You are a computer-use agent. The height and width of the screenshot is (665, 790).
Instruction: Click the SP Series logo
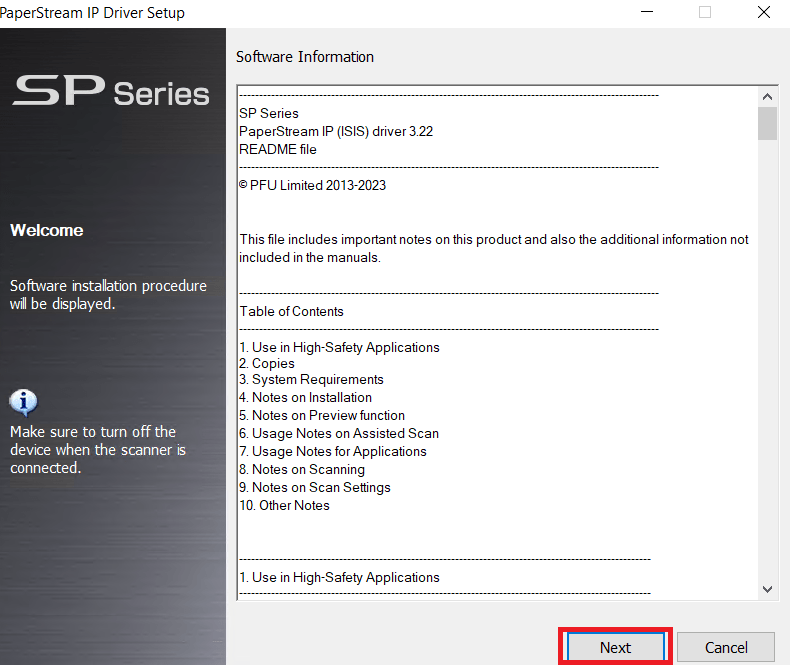pos(111,91)
